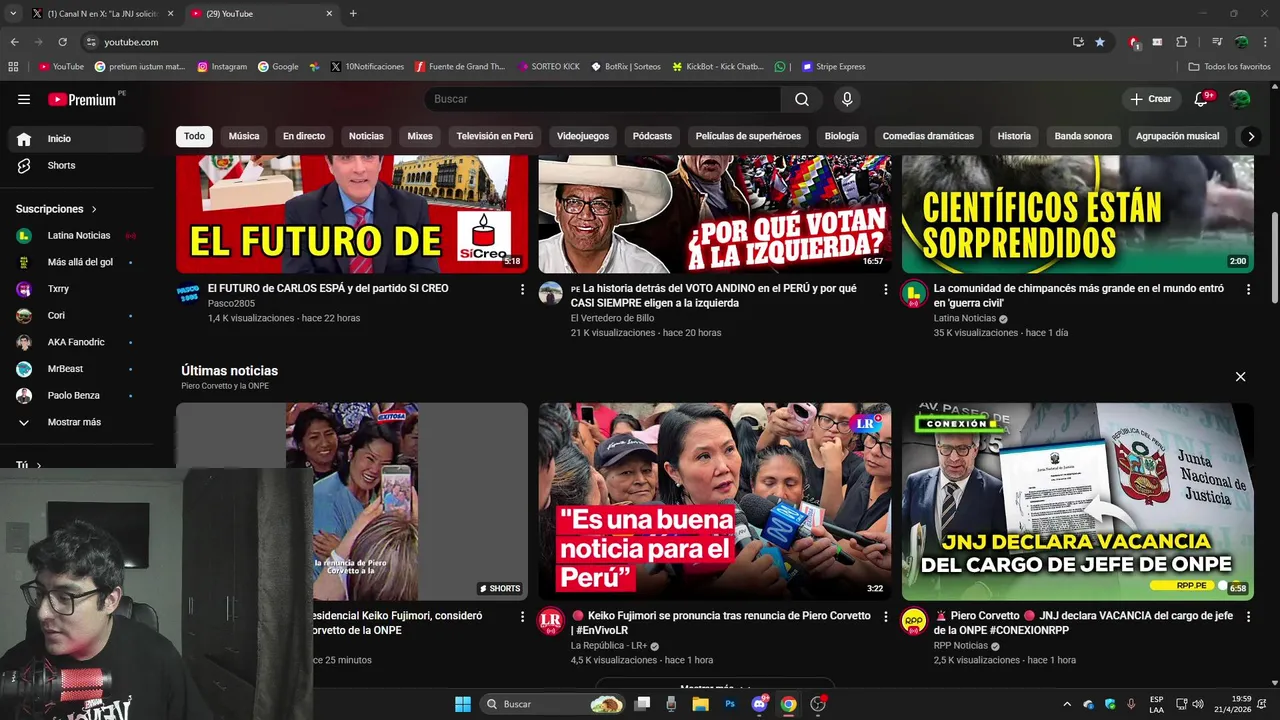The width and height of the screenshot is (1280, 720).
Task: Click Pasco2805 channel name
Action: coord(231,303)
